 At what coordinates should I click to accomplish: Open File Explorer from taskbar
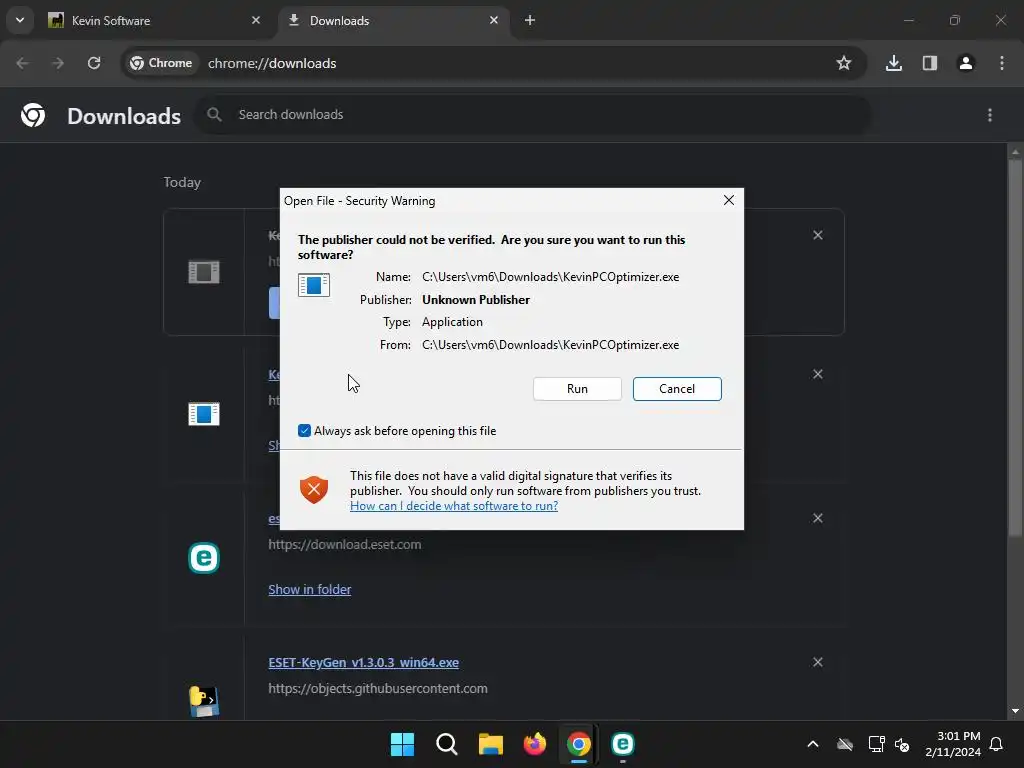(x=490, y=744)
